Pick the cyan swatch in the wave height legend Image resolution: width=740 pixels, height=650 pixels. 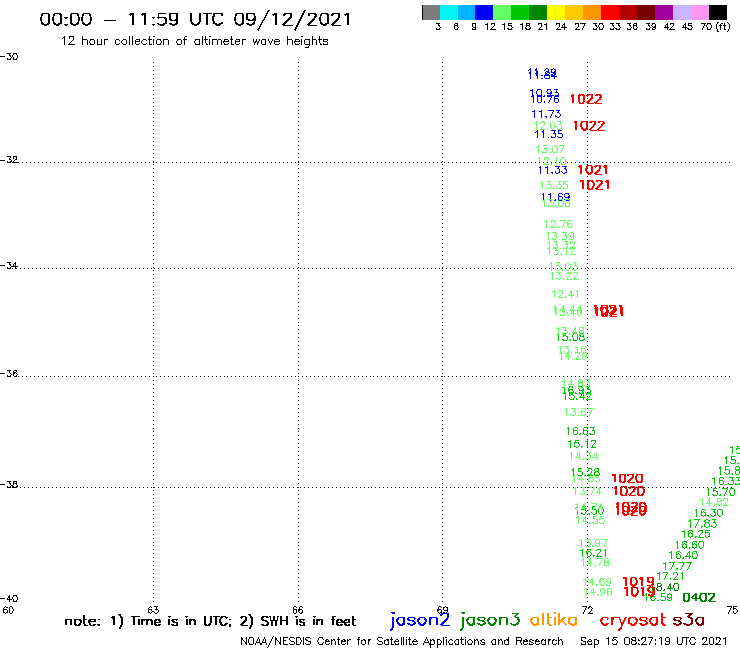click(x=449, y=12)
